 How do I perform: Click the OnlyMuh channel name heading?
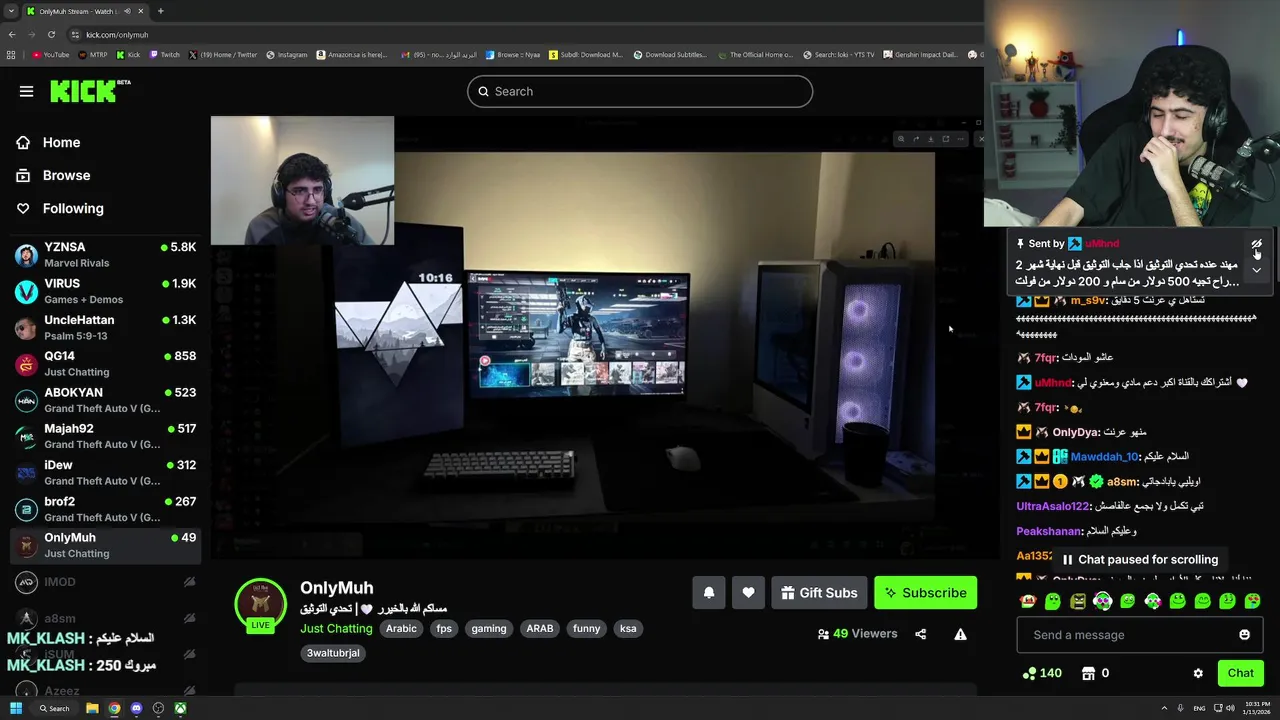[337, 588]
